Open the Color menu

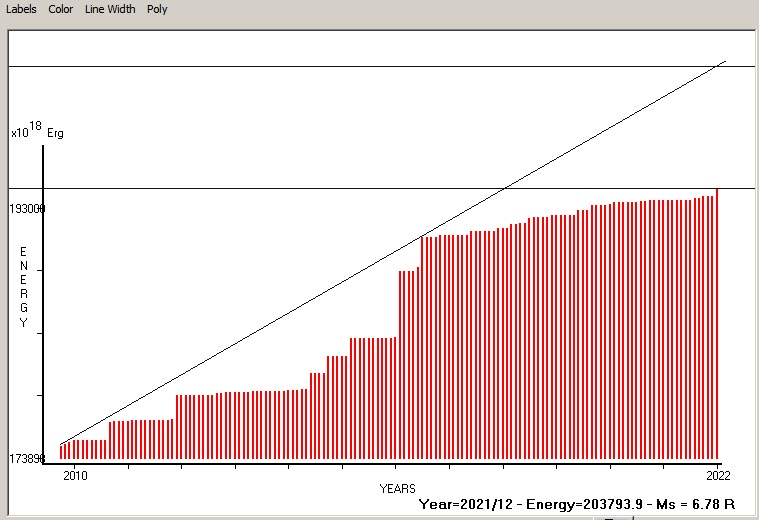pos(61,9)
